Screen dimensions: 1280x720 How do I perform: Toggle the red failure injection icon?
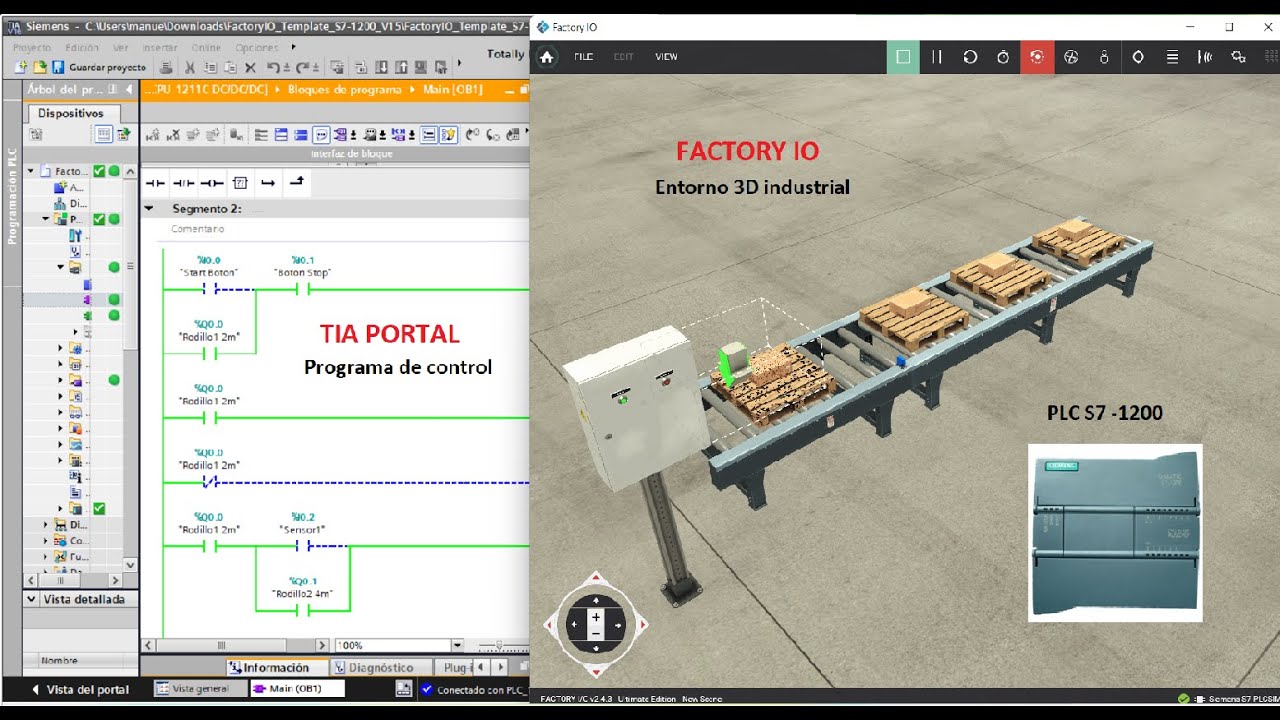coord(1037,57)
